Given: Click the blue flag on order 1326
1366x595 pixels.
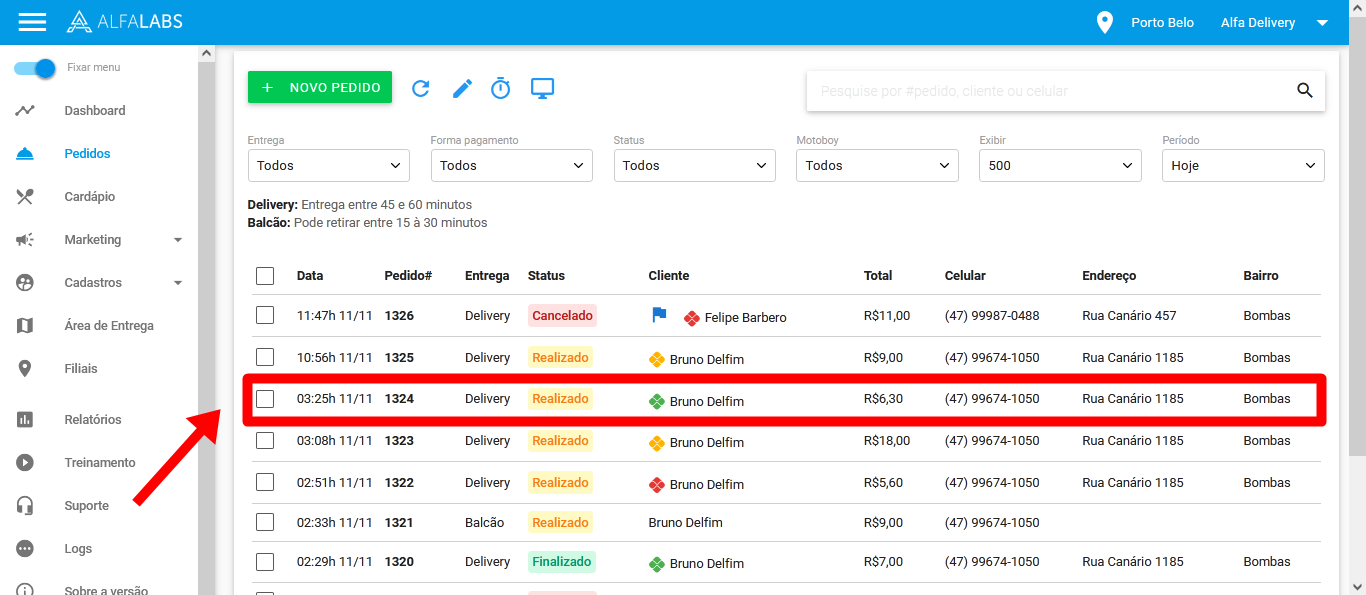Looking at the screenshot, I should point(659,315).
